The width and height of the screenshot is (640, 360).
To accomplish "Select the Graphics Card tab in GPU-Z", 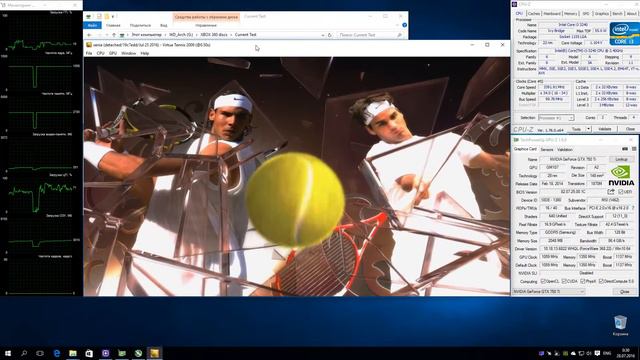I will [525, 149].
